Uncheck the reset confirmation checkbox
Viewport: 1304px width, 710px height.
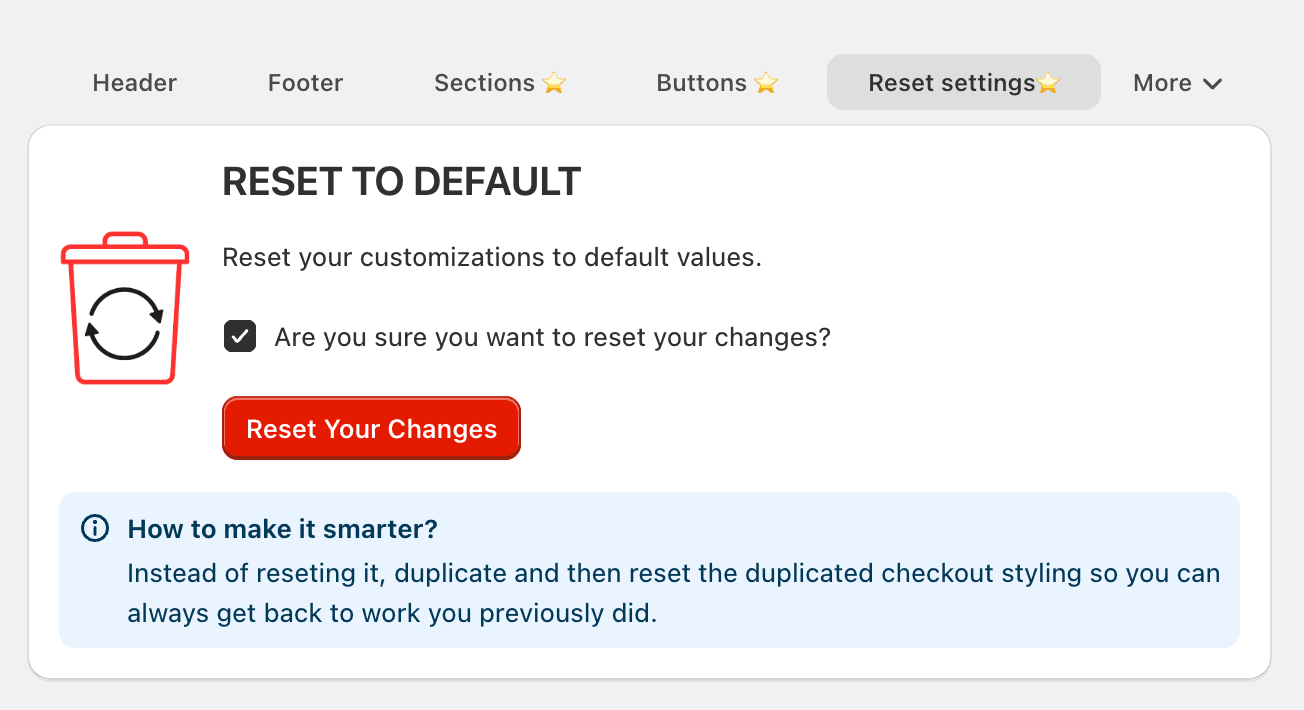240,337
